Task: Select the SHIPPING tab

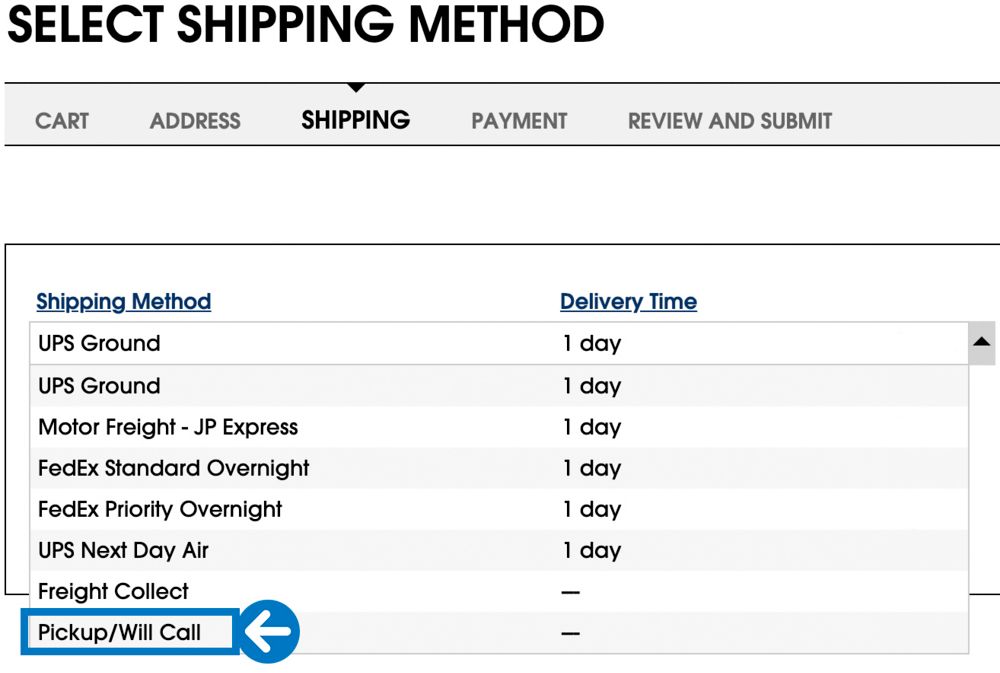Action: coord(356,120)
